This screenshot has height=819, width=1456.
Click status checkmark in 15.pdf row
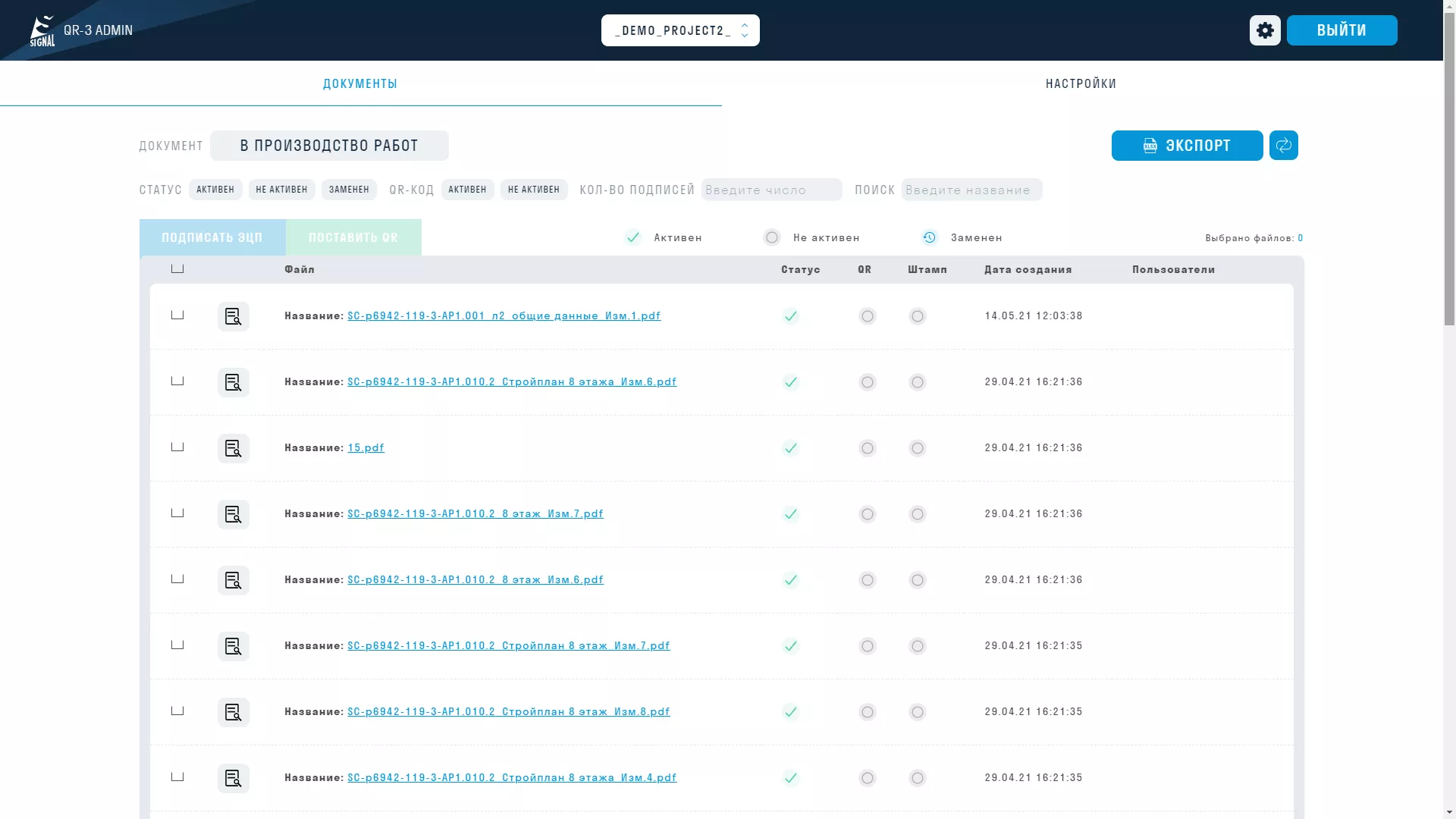(791, 448)
